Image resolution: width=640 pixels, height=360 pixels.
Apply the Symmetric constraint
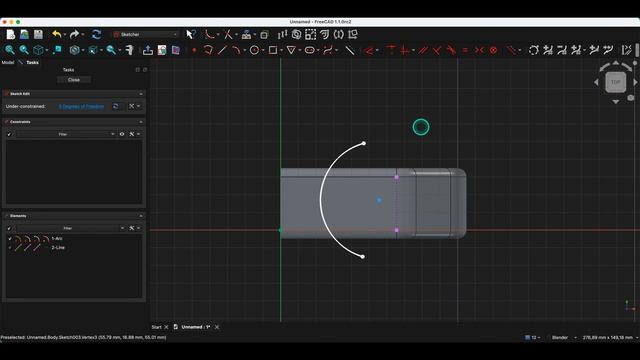click(479, 50)
